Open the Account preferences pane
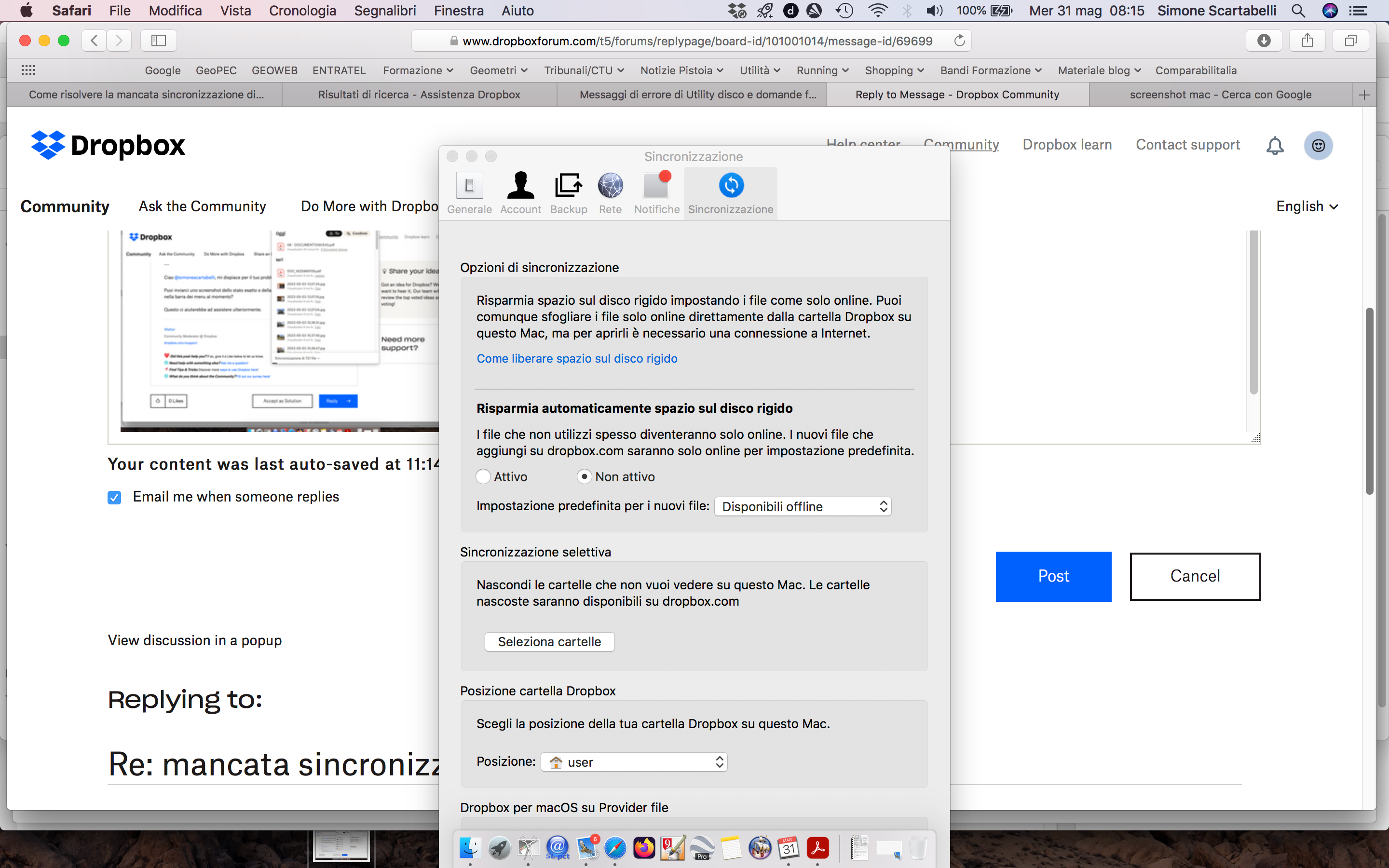Viewport: 1389px width, 868px height. pos(520,193)
